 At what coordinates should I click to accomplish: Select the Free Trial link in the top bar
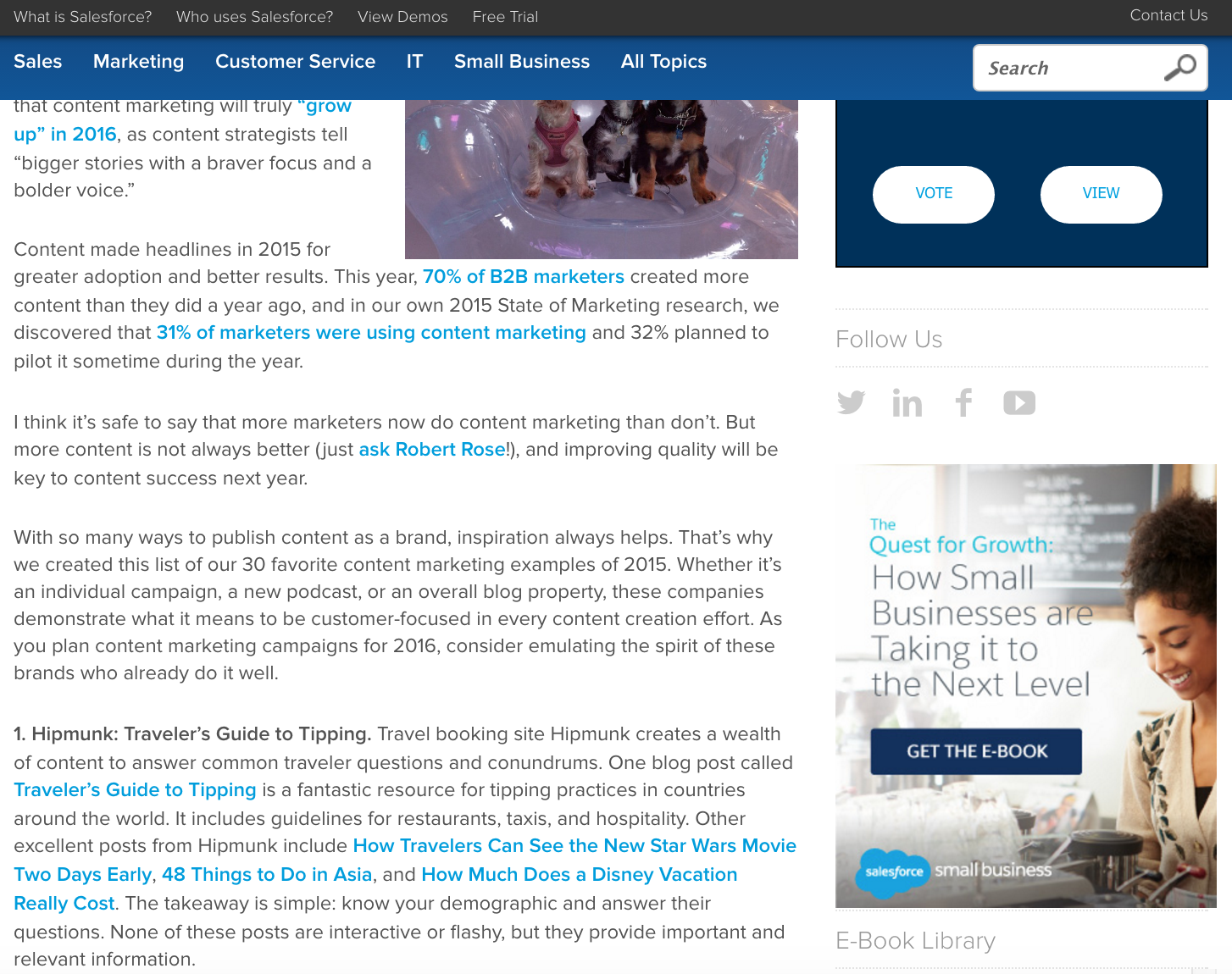[x=504, y=17]
